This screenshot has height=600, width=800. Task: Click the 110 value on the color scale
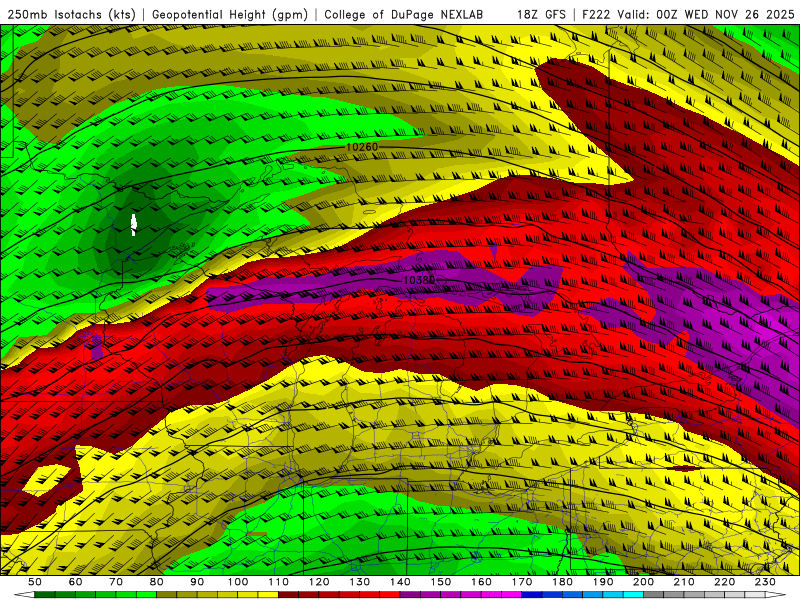(x=279, y=582)
